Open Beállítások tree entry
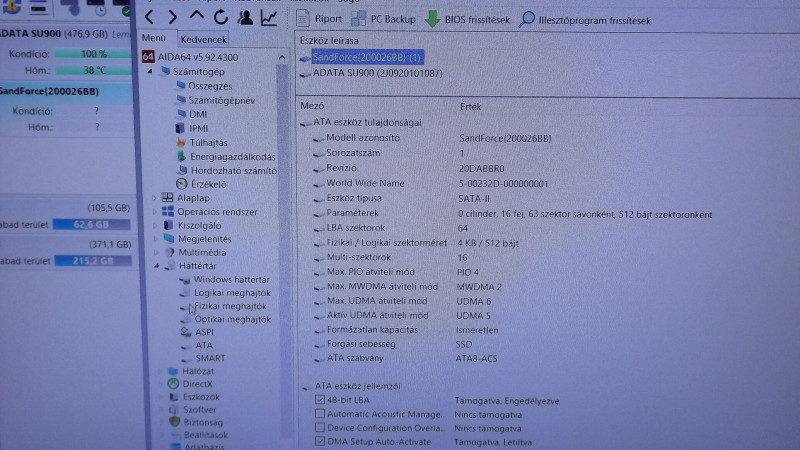The width and height of the screenshot is (800, 450). tap(206, 435)
